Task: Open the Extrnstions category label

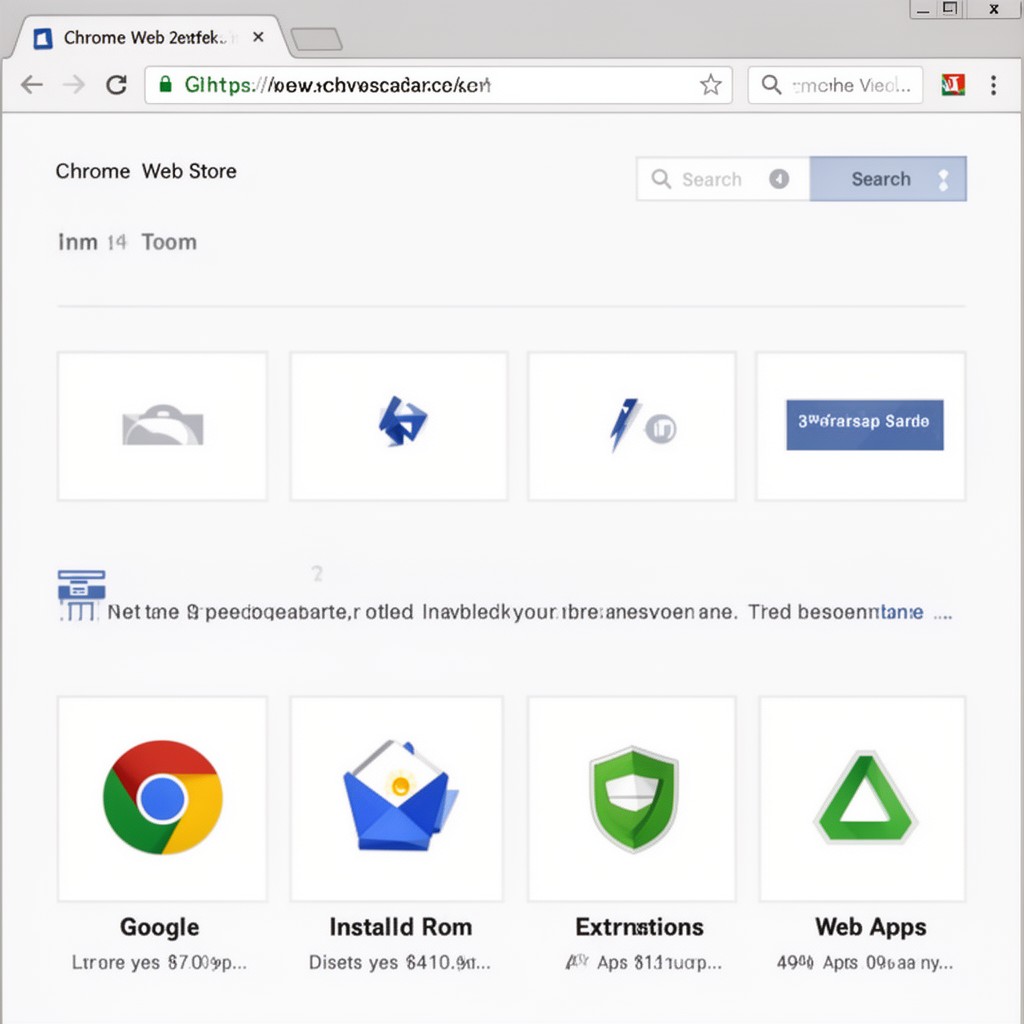Action: click(x=639, y=927)
